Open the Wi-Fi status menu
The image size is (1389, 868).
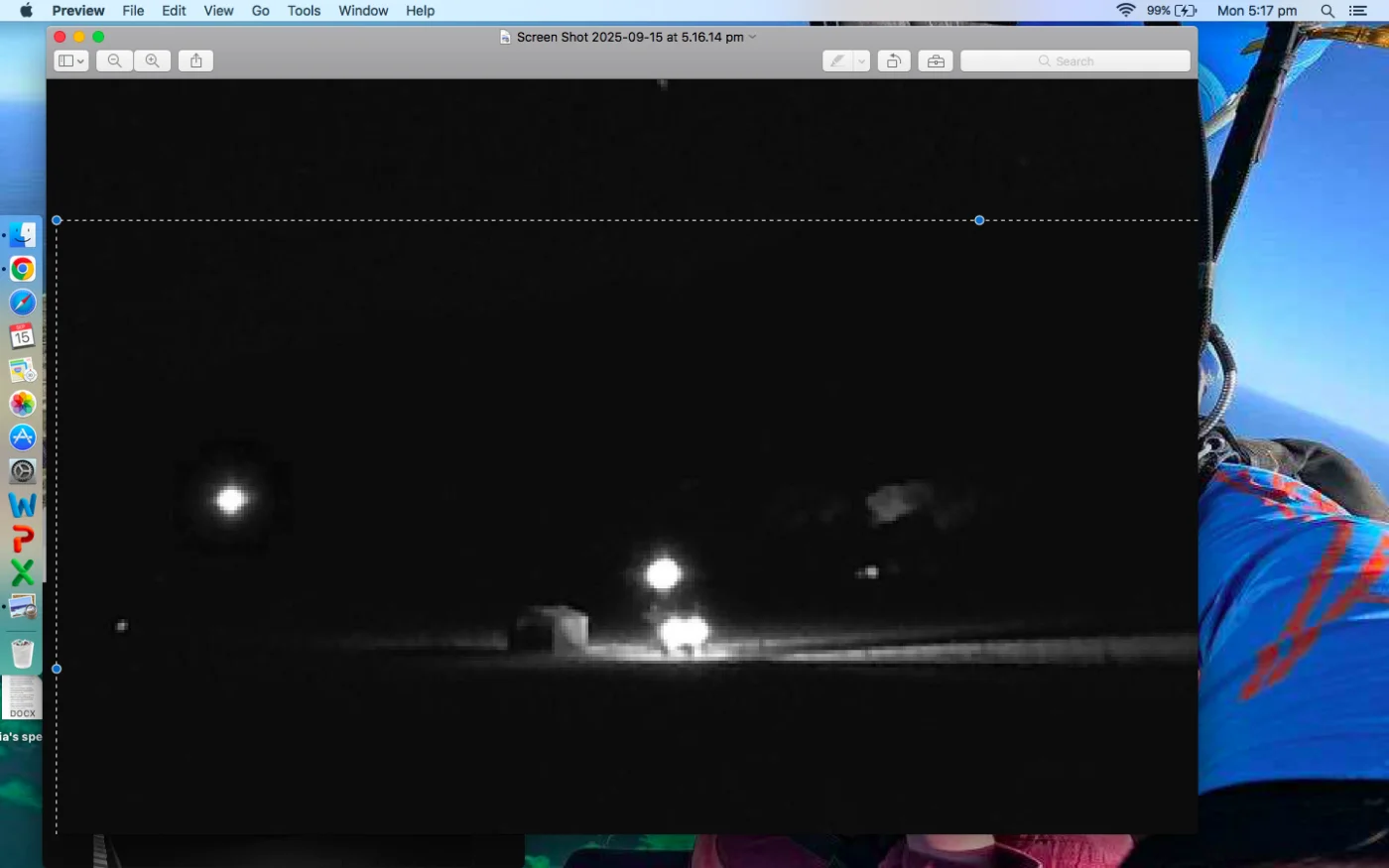pyautogui.click(x=1125, y=11)
